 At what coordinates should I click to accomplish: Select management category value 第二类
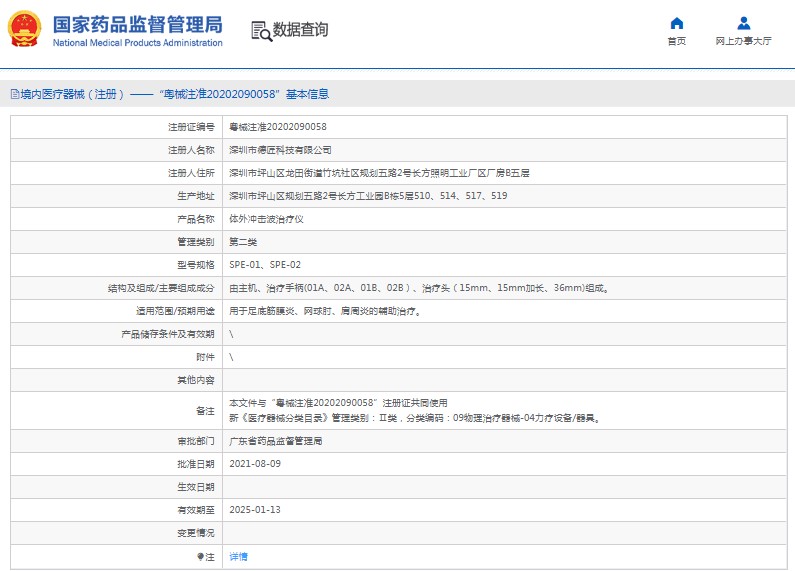pos(243,242)
